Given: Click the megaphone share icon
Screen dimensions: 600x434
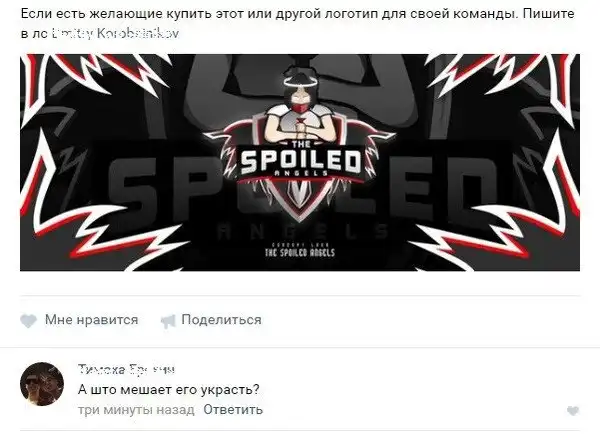Looking at the screenshot, I should 168,321.
